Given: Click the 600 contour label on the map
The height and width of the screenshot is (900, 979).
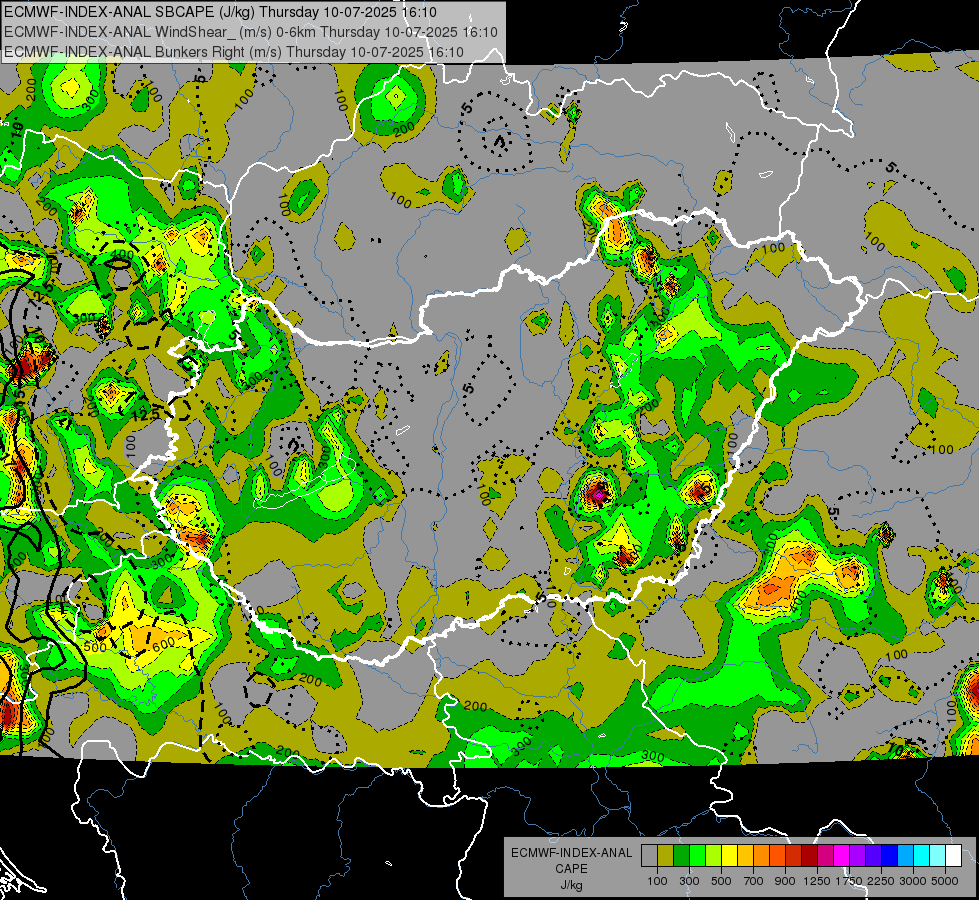Looking at the screenshot, I should pyautogui.click(x=164, y=644).
